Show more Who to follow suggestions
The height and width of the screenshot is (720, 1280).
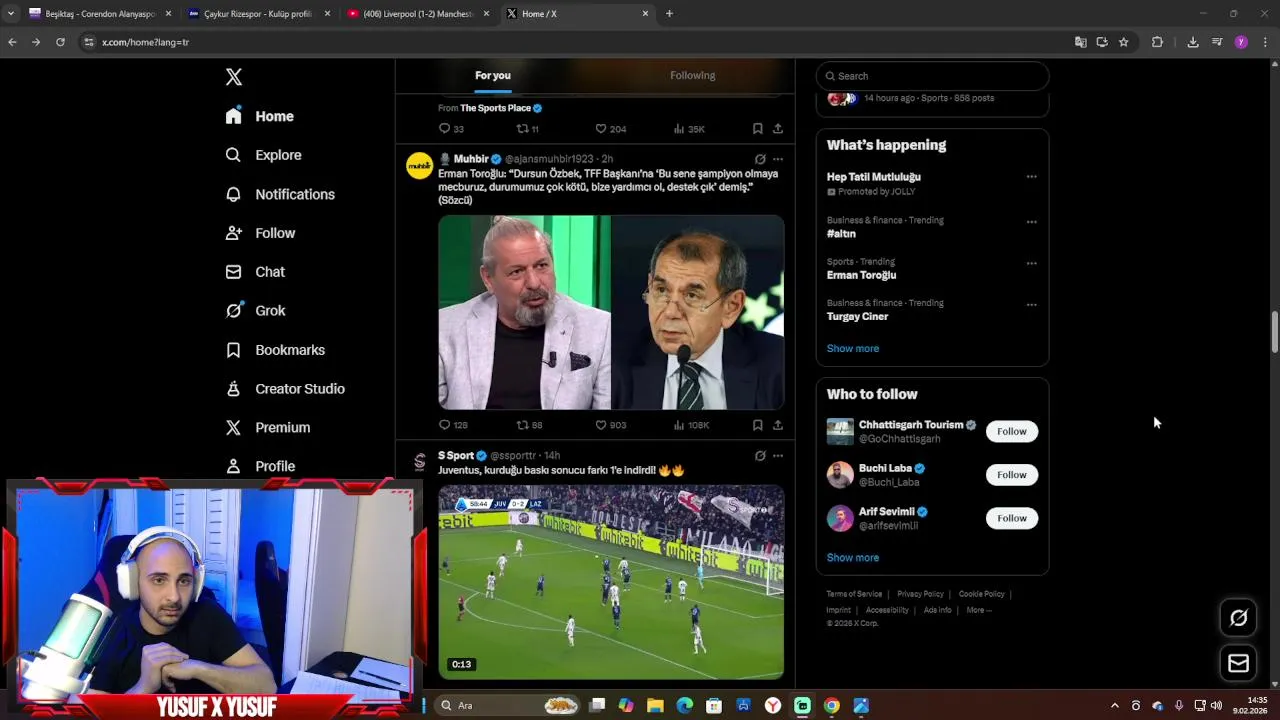click(x=852, y=558)
